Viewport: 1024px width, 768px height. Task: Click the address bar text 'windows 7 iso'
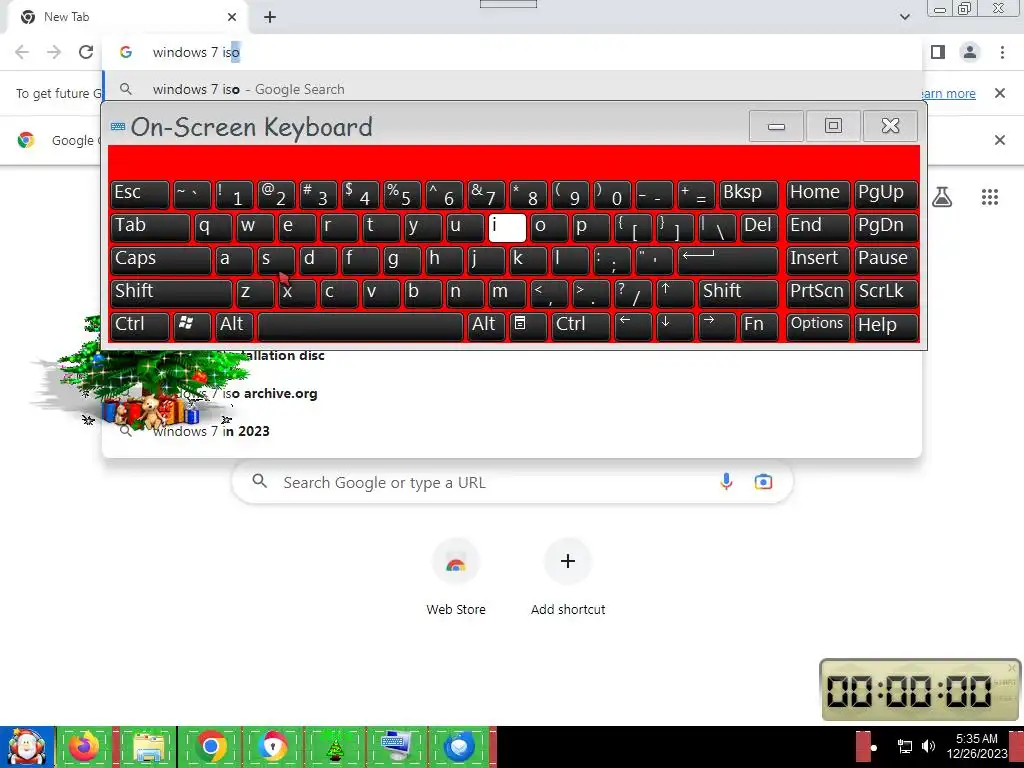196,52
